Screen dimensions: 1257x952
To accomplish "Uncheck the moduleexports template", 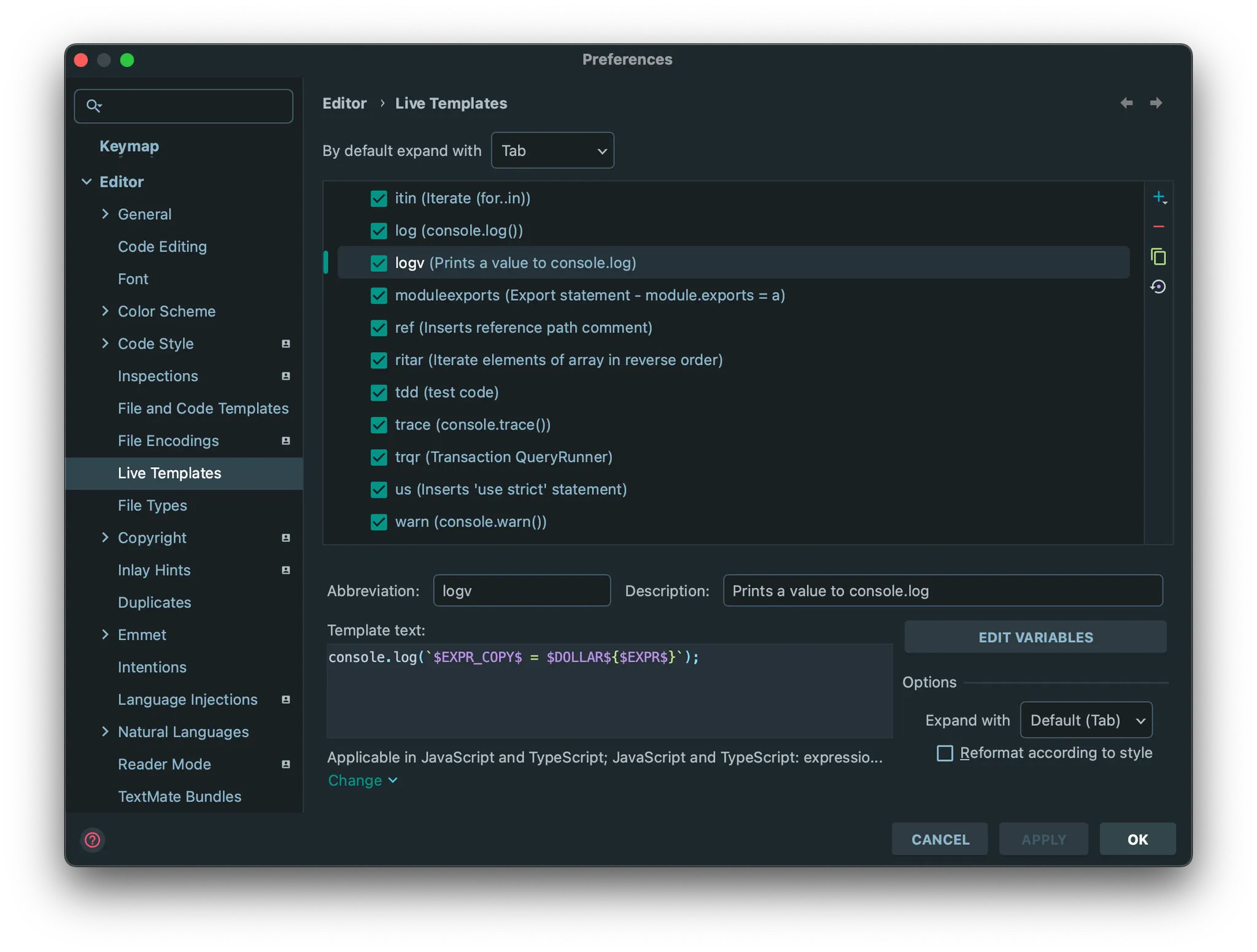I will 379,296.
